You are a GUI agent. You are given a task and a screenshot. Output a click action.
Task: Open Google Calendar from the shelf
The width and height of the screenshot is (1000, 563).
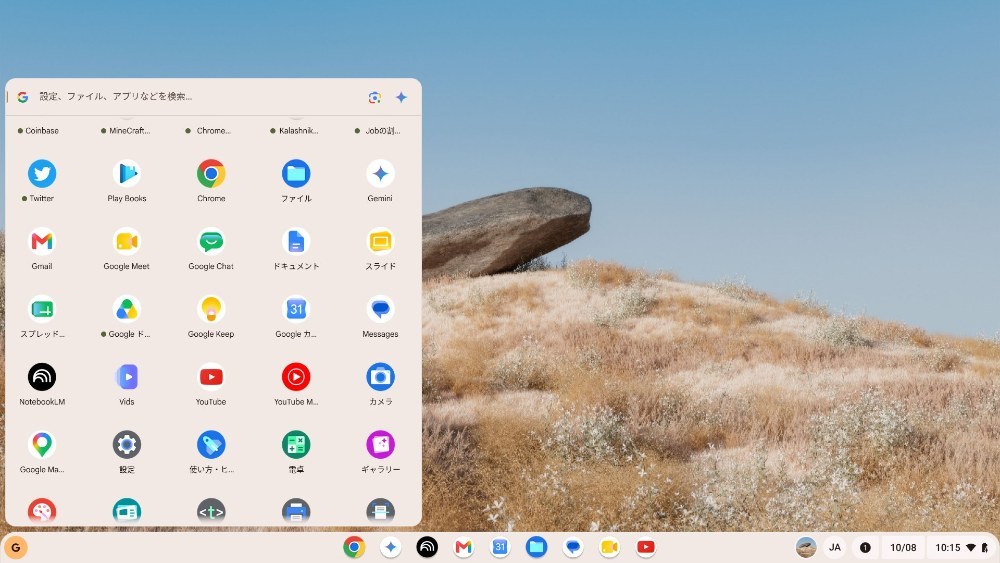pyautogui.click(x=500, y=547)
